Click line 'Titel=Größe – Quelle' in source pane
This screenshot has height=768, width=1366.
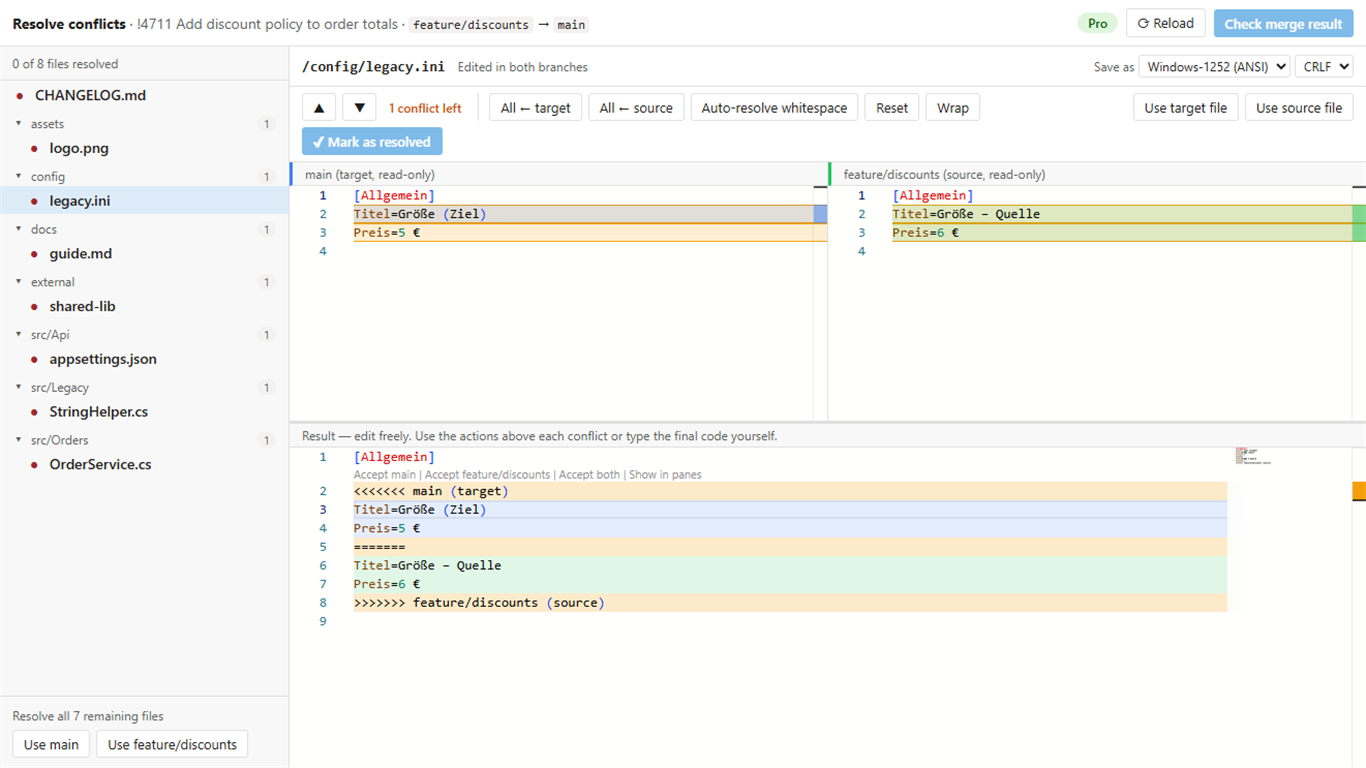966,214
